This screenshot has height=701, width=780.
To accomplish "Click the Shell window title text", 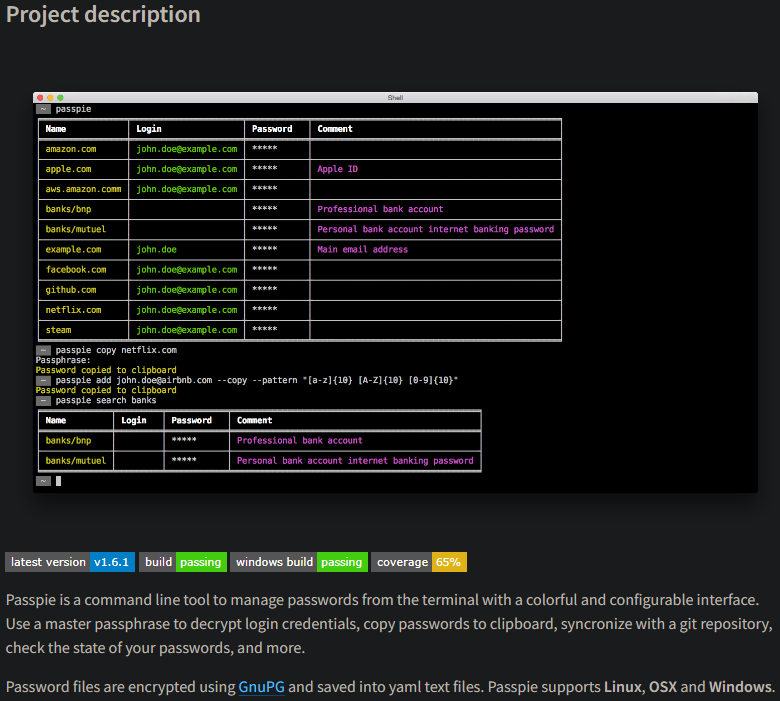I will (x=394, y=97).
